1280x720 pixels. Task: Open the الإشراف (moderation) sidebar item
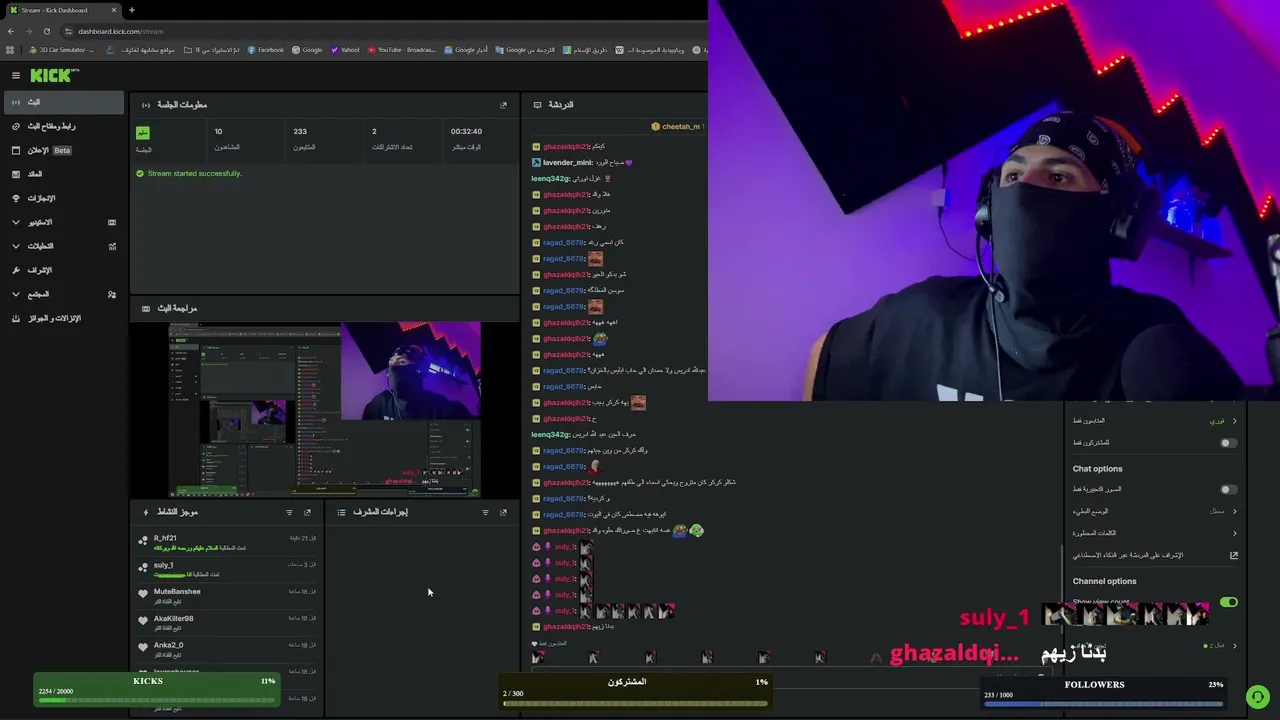tap(64, 270)
